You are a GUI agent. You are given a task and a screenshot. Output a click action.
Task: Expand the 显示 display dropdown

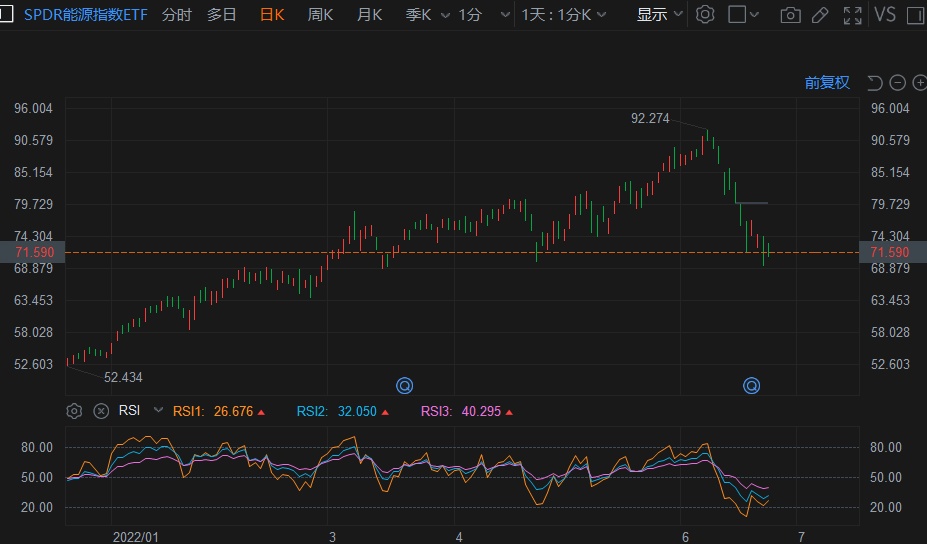660,15
